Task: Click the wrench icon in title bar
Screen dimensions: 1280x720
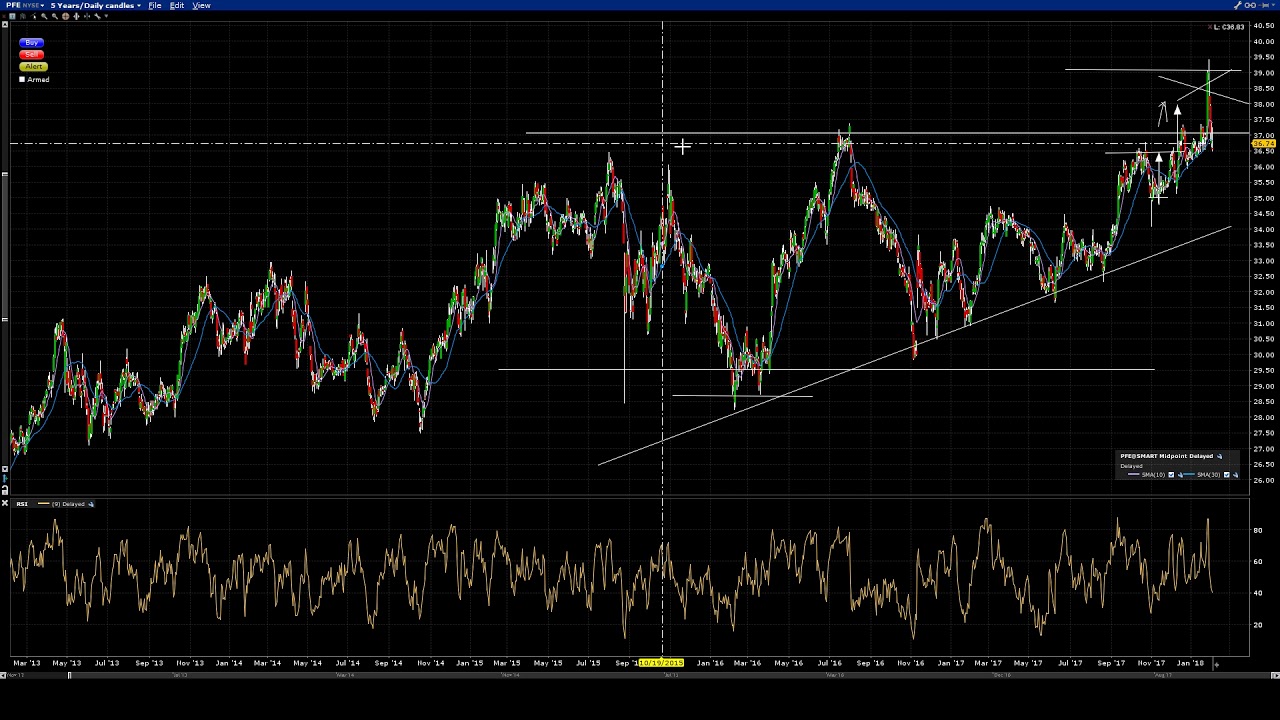Action: (x=1238, y=5)
